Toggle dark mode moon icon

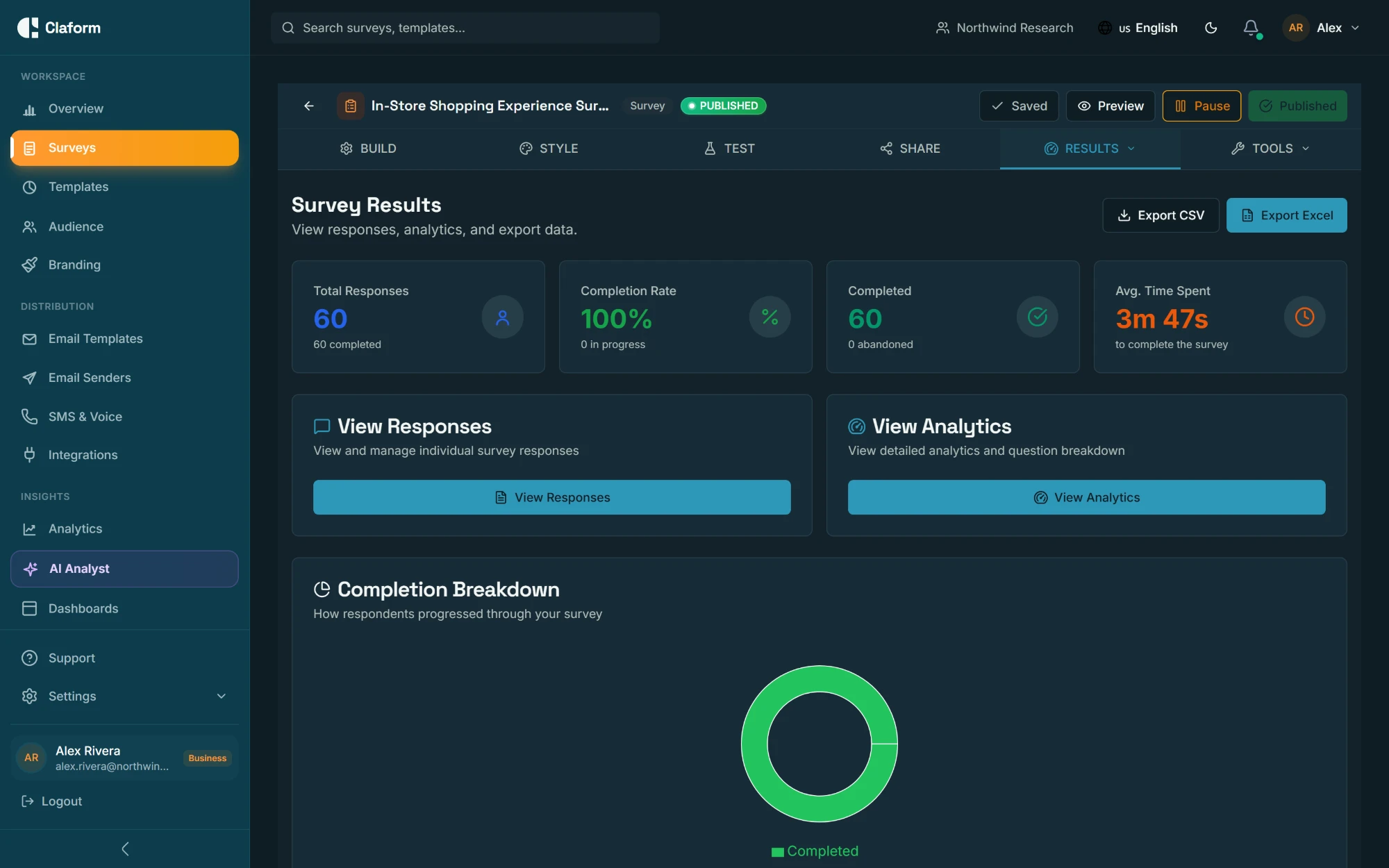[1211, 28]
